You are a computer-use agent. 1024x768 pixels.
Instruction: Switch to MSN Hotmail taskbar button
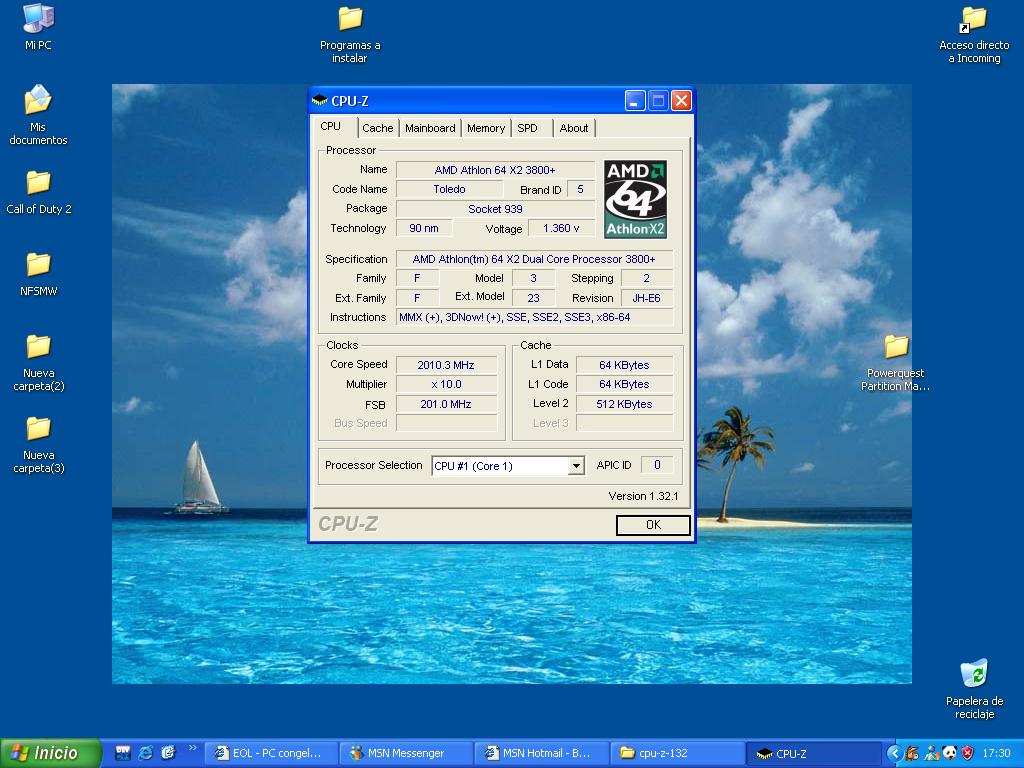541,753
